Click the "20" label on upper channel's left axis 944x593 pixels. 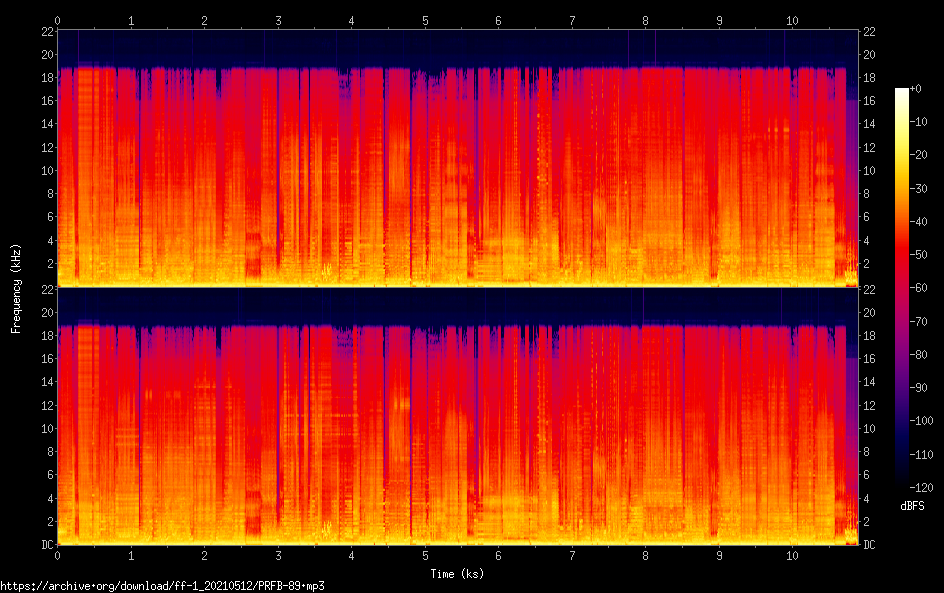click(48, 54)
